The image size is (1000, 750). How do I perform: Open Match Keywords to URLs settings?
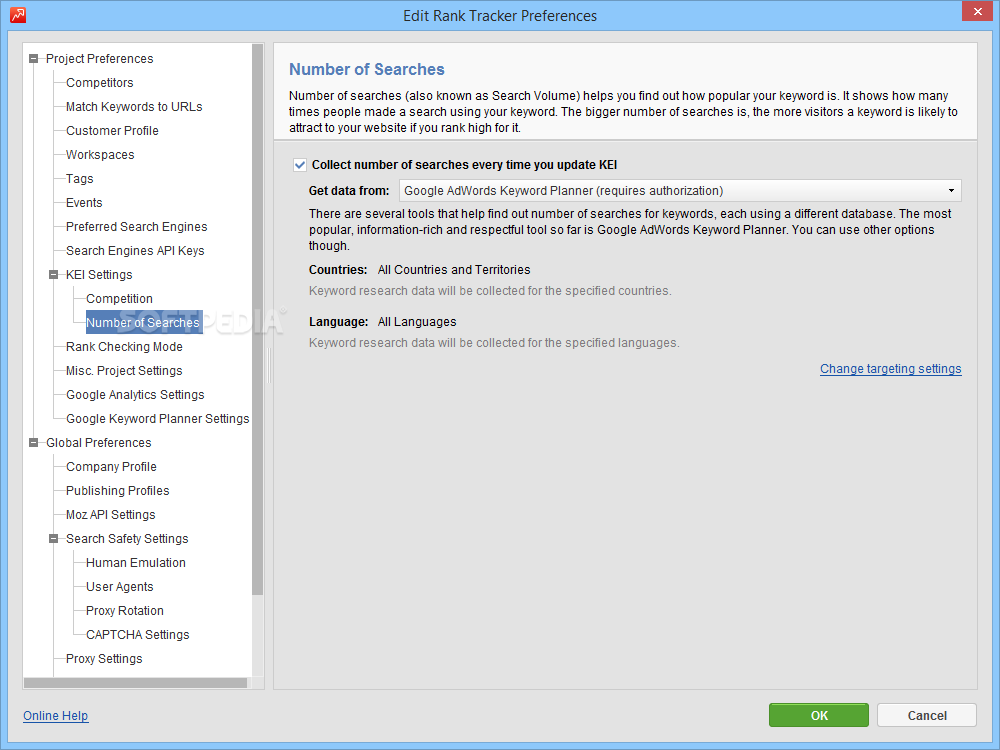click(134, 107)
